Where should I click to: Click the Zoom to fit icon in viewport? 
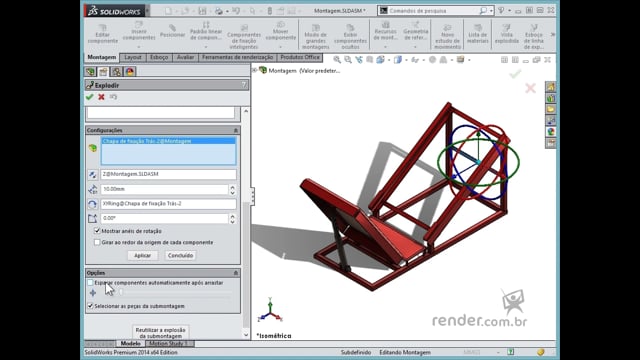337,60
